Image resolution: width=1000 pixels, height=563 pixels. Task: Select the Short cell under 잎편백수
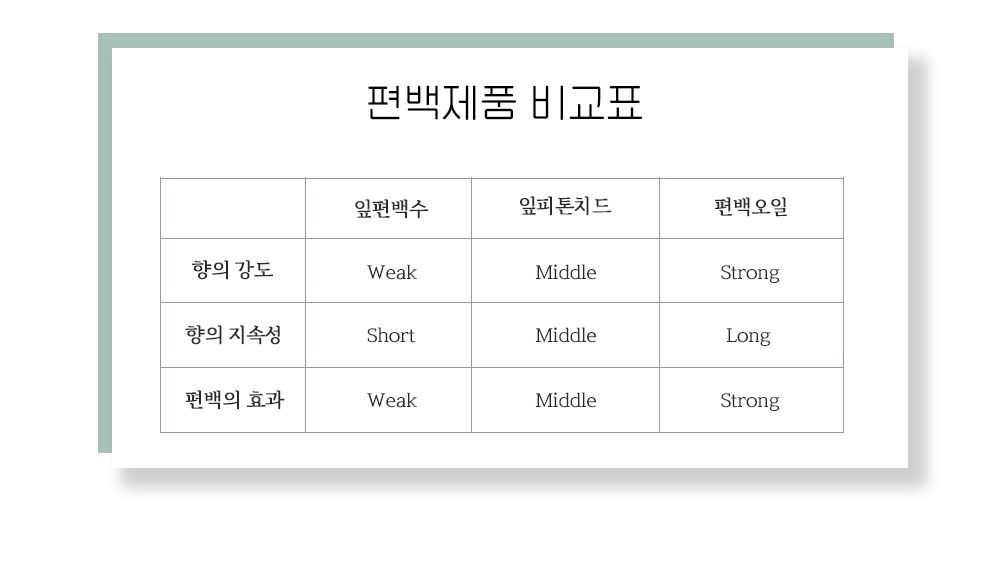click(388, 335)
